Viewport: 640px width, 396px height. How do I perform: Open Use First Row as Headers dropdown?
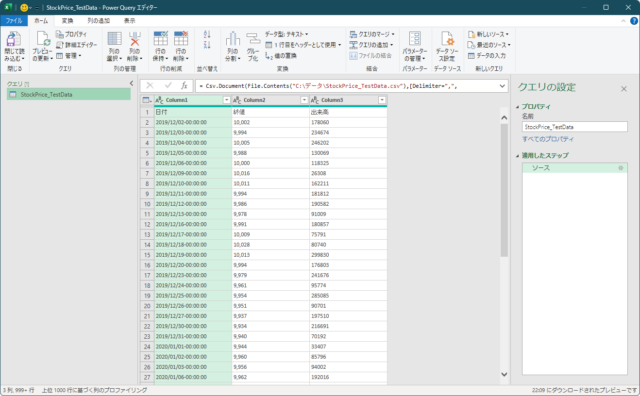point(303,45)
